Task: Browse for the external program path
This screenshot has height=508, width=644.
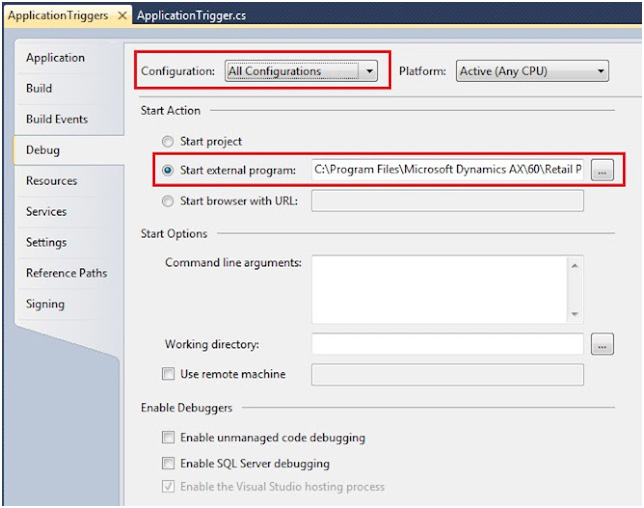Action: [x=601, y=171]
